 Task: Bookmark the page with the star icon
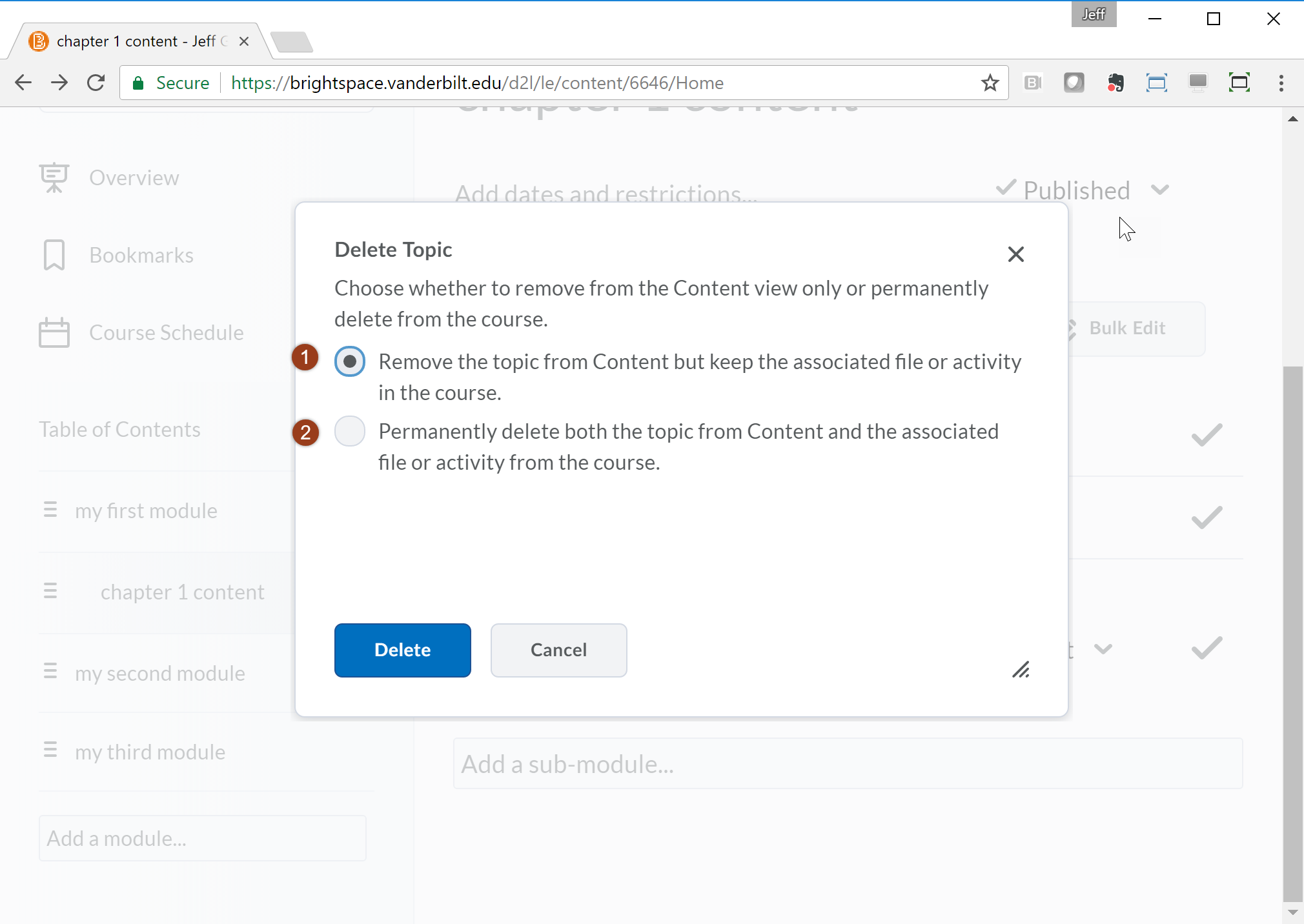[990, 83]
